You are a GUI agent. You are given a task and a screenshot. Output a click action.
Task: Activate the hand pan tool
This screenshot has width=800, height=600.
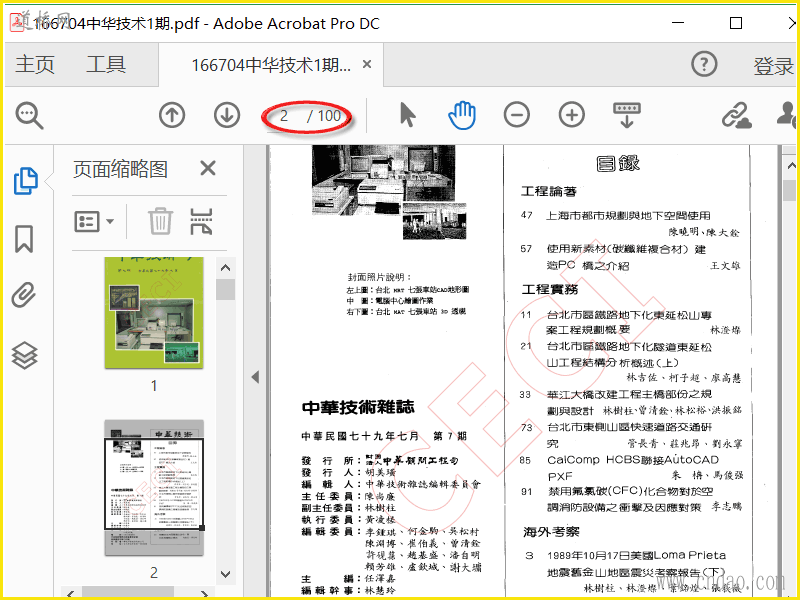tap(462, 115)
